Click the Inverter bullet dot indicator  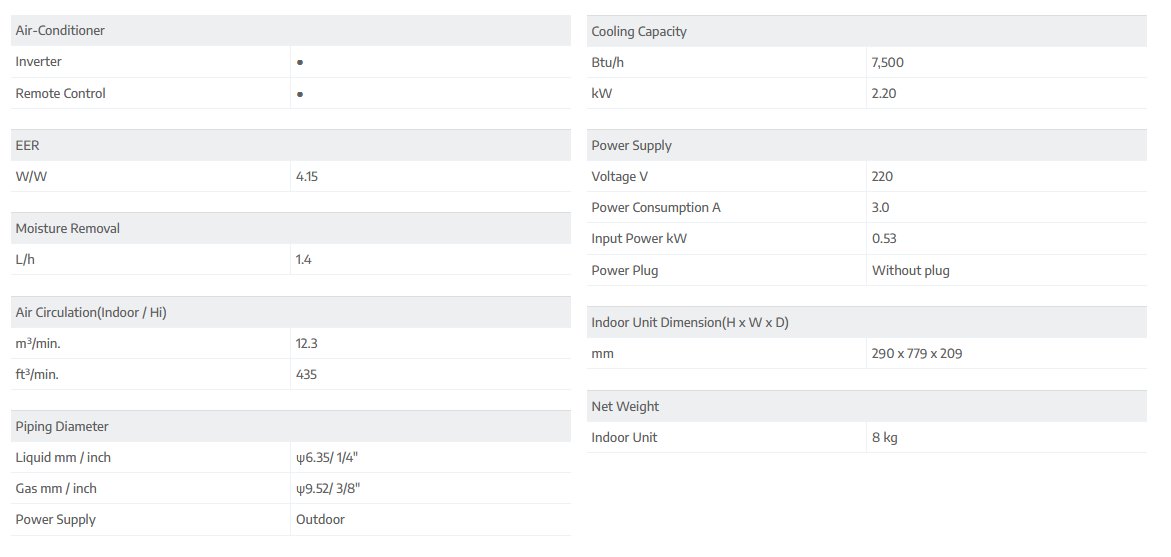[x=300, y=62]
